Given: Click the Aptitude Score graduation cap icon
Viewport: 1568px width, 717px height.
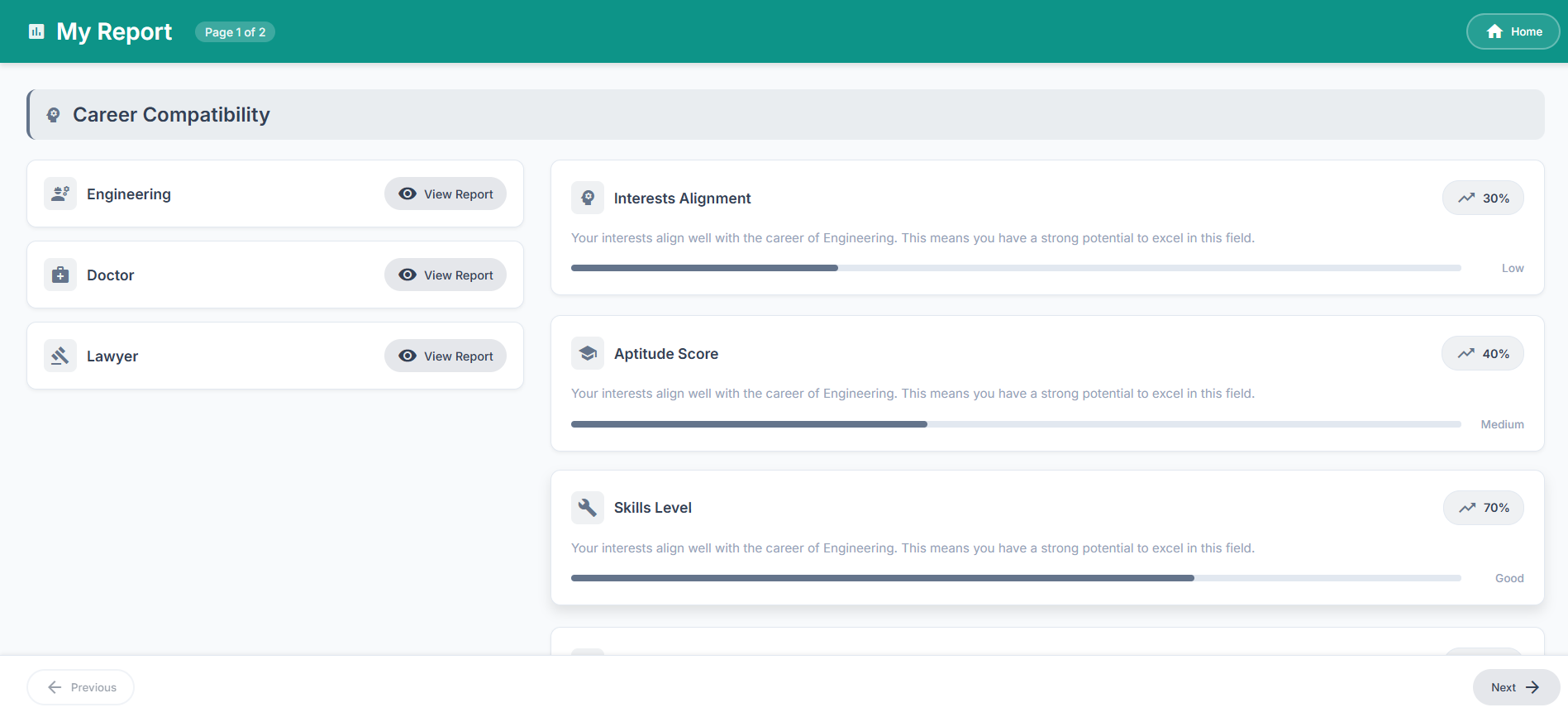Looking at the screenshot, I should (588, 353).
